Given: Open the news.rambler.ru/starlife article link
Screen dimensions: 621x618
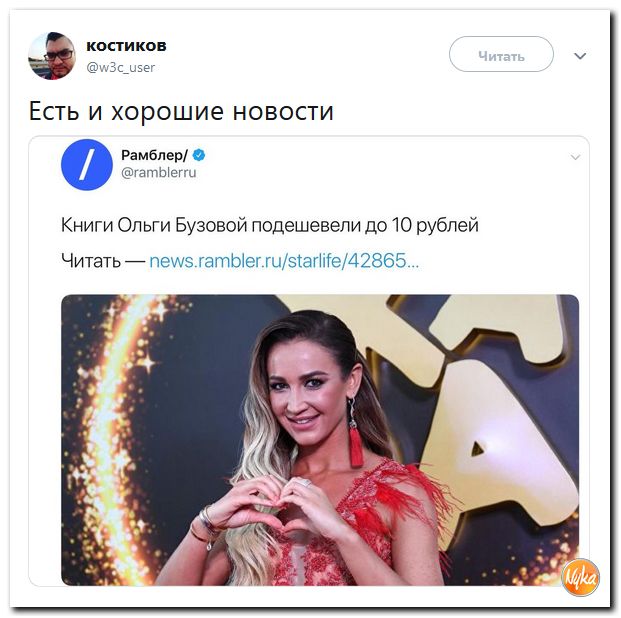Looking at the screenshot, I should pos(284,261).
